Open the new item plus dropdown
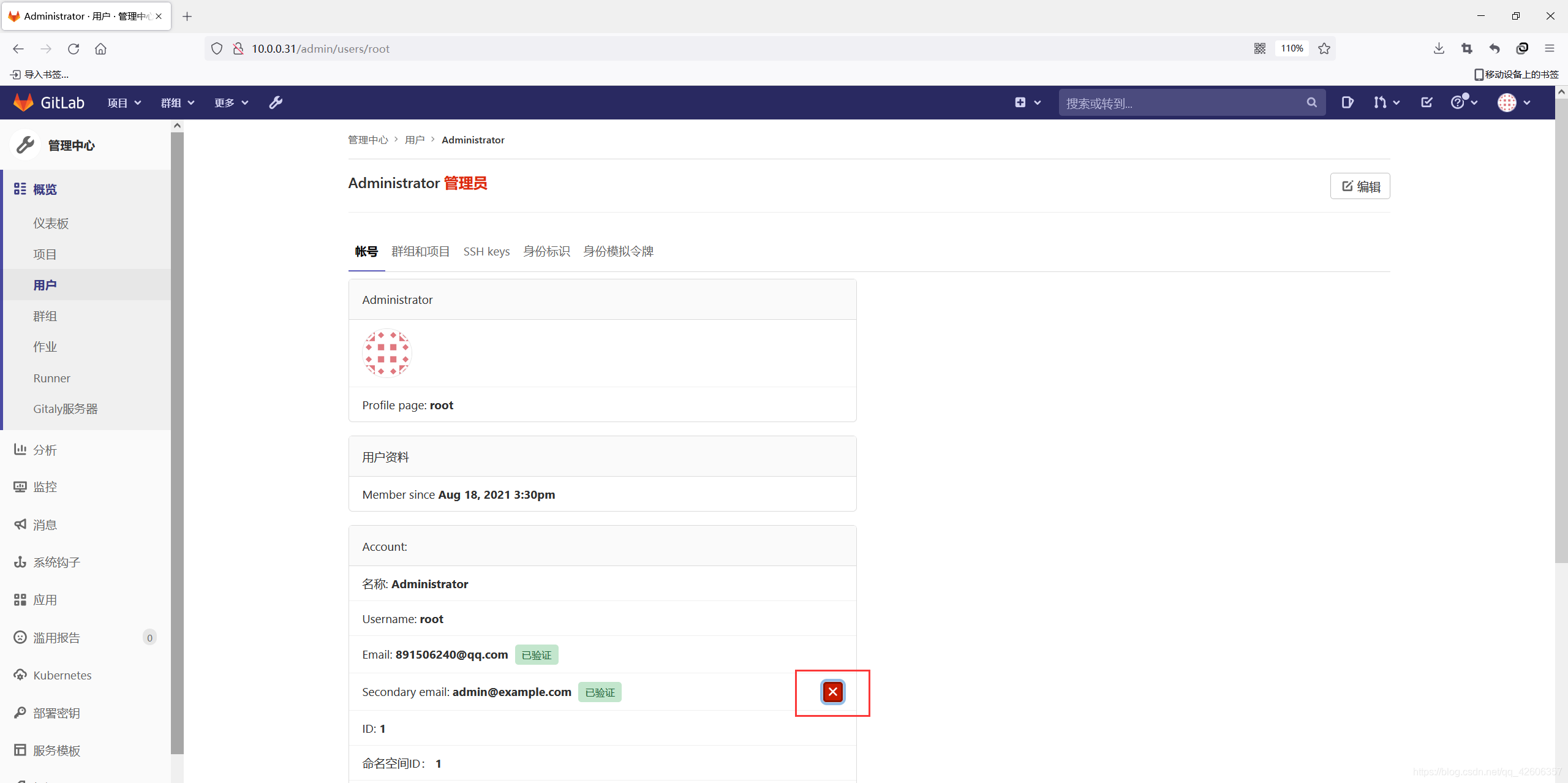 [1027, 102]
